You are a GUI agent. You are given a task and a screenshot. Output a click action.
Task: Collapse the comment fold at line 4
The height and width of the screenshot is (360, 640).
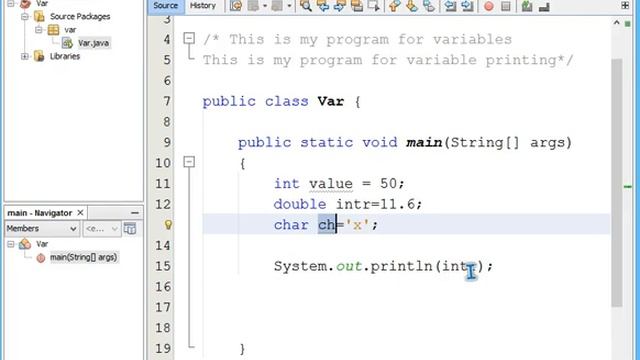(x=189, y=38)
